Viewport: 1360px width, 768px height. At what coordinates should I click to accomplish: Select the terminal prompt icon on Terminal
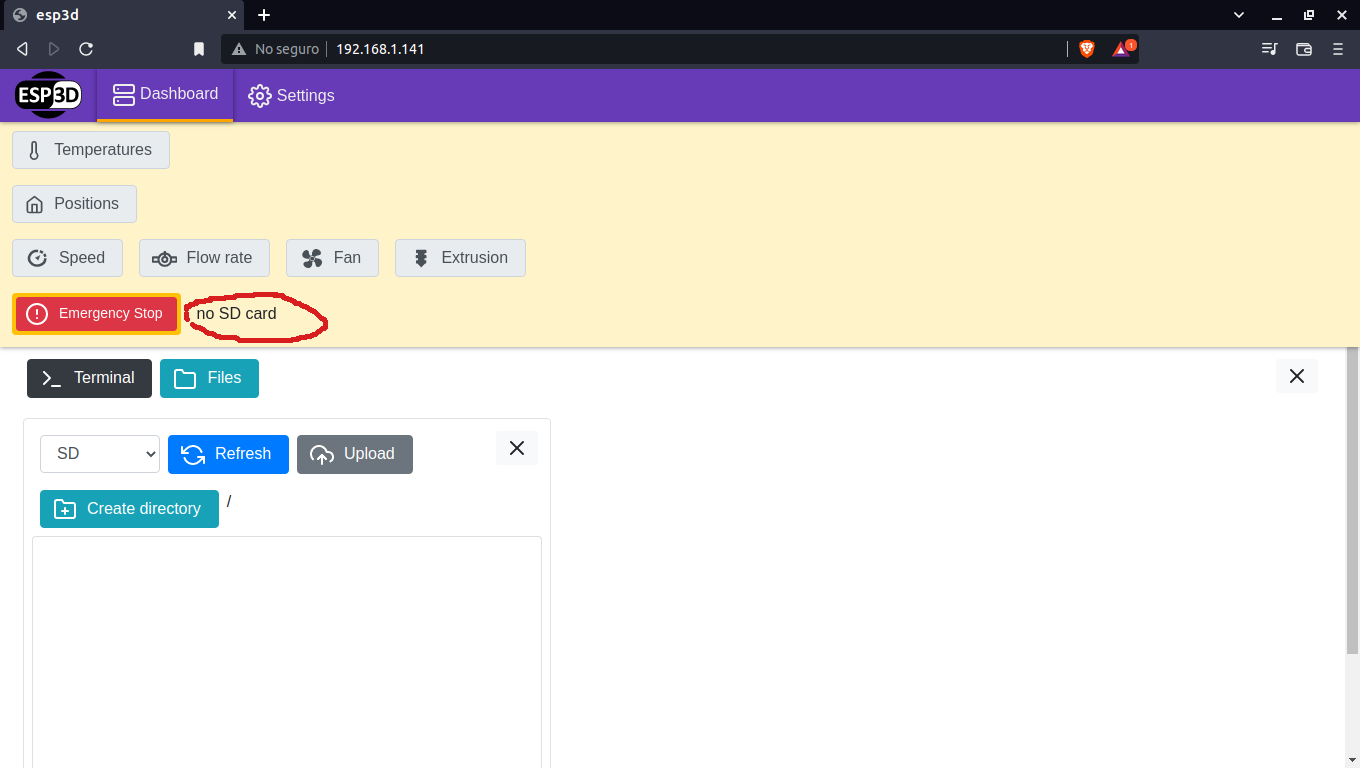tap(50, 378)
